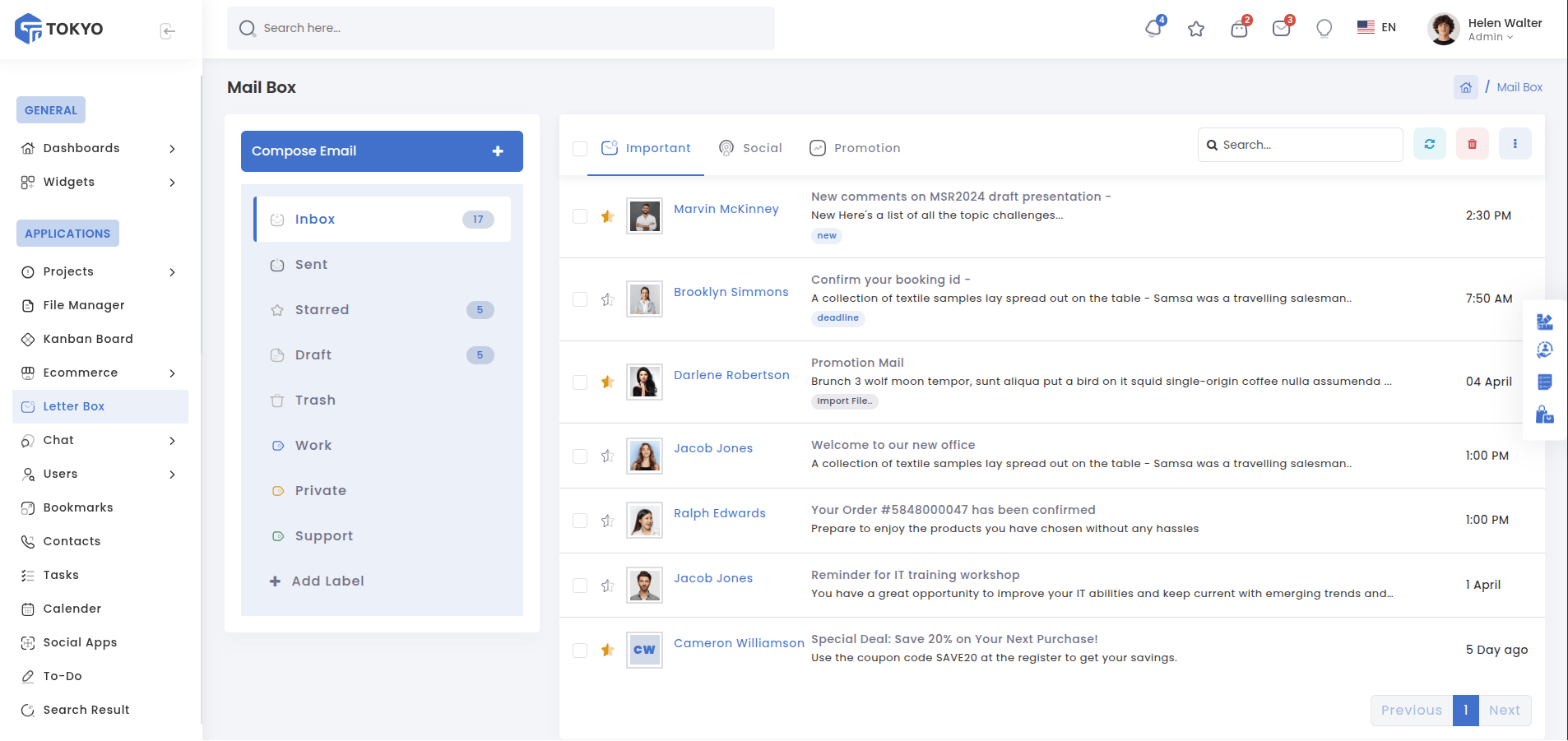The height and width of the screenshot is (741, 1568).
Task: Open the messages envelope icon in header
Action: coord(1282,29)
